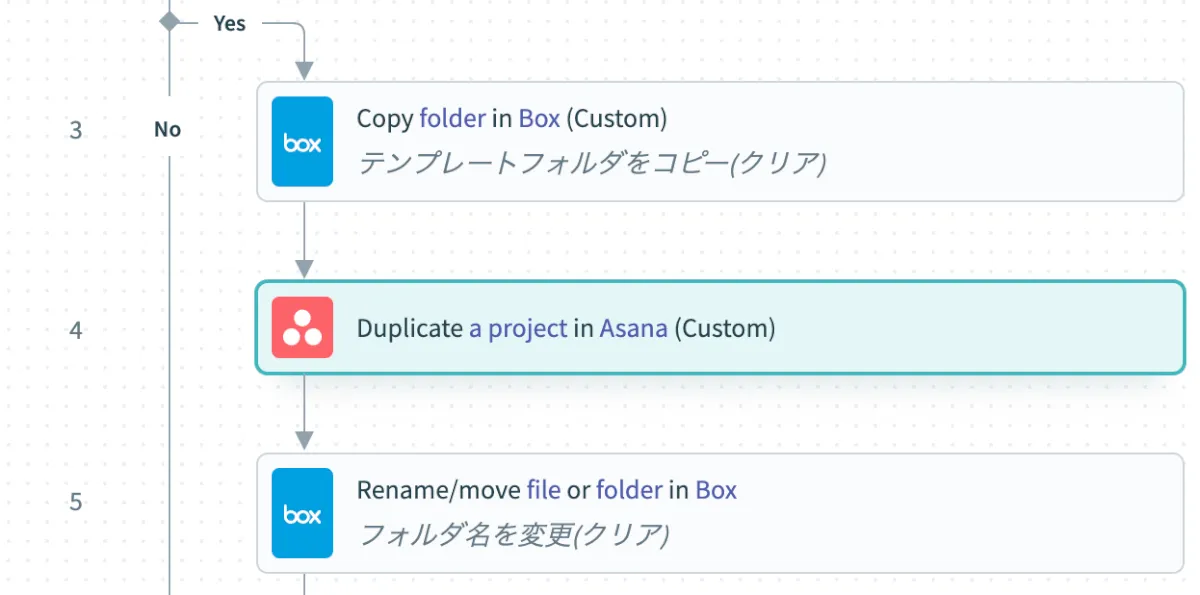
Task: Click the Asana icon on step 4
Action: click(x=302, y=328)
